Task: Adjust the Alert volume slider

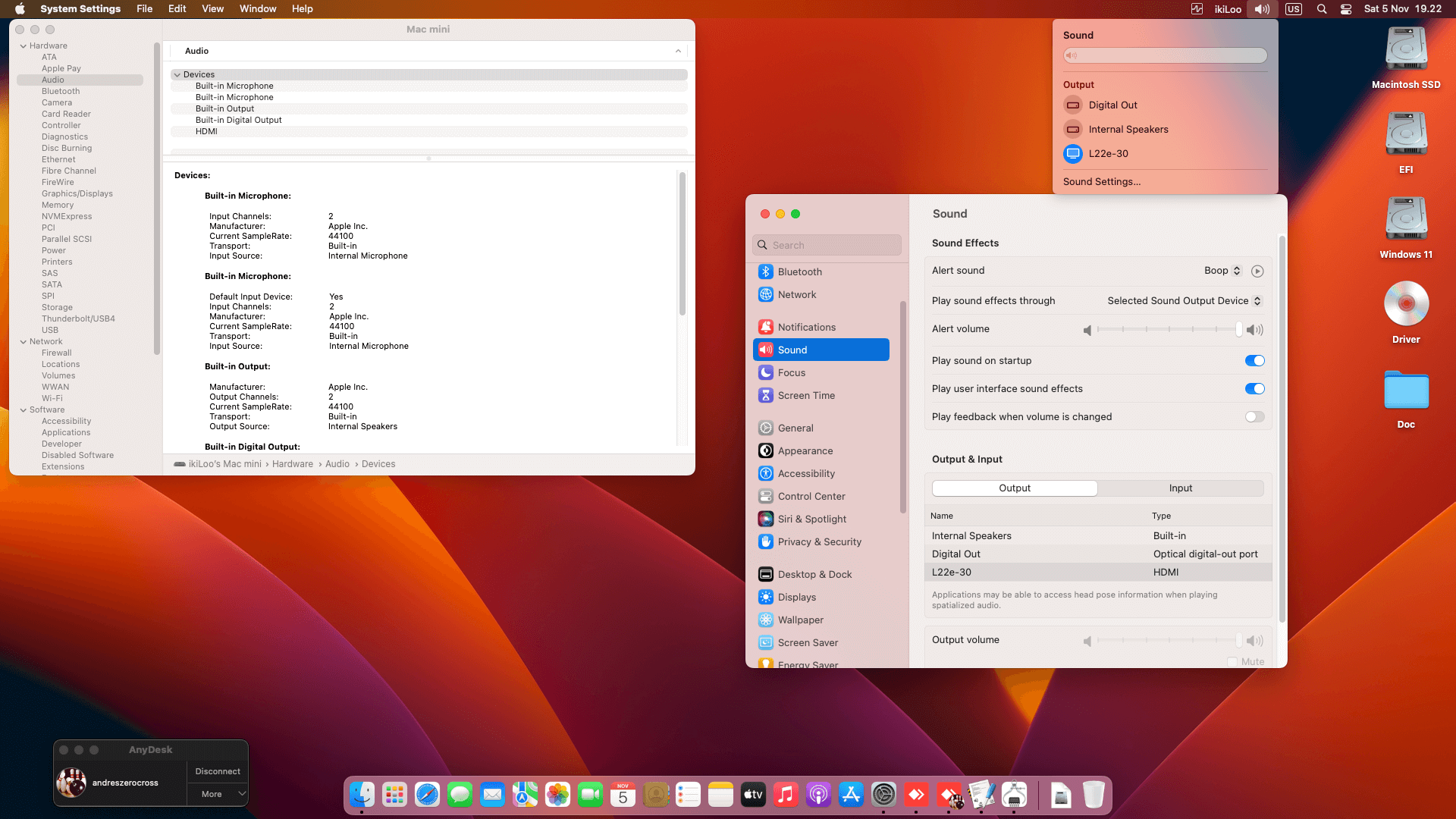Action: 1168,329
